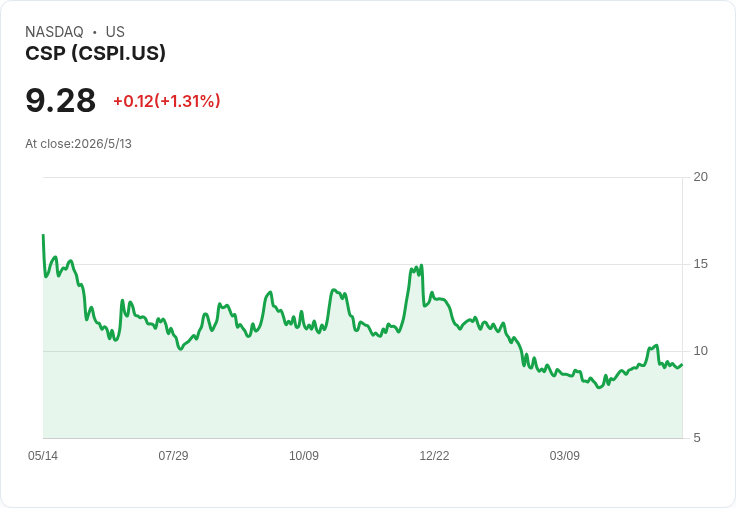
Task: Click the CSP (CSPI.US) stock title
Action: tap(95, 53)
